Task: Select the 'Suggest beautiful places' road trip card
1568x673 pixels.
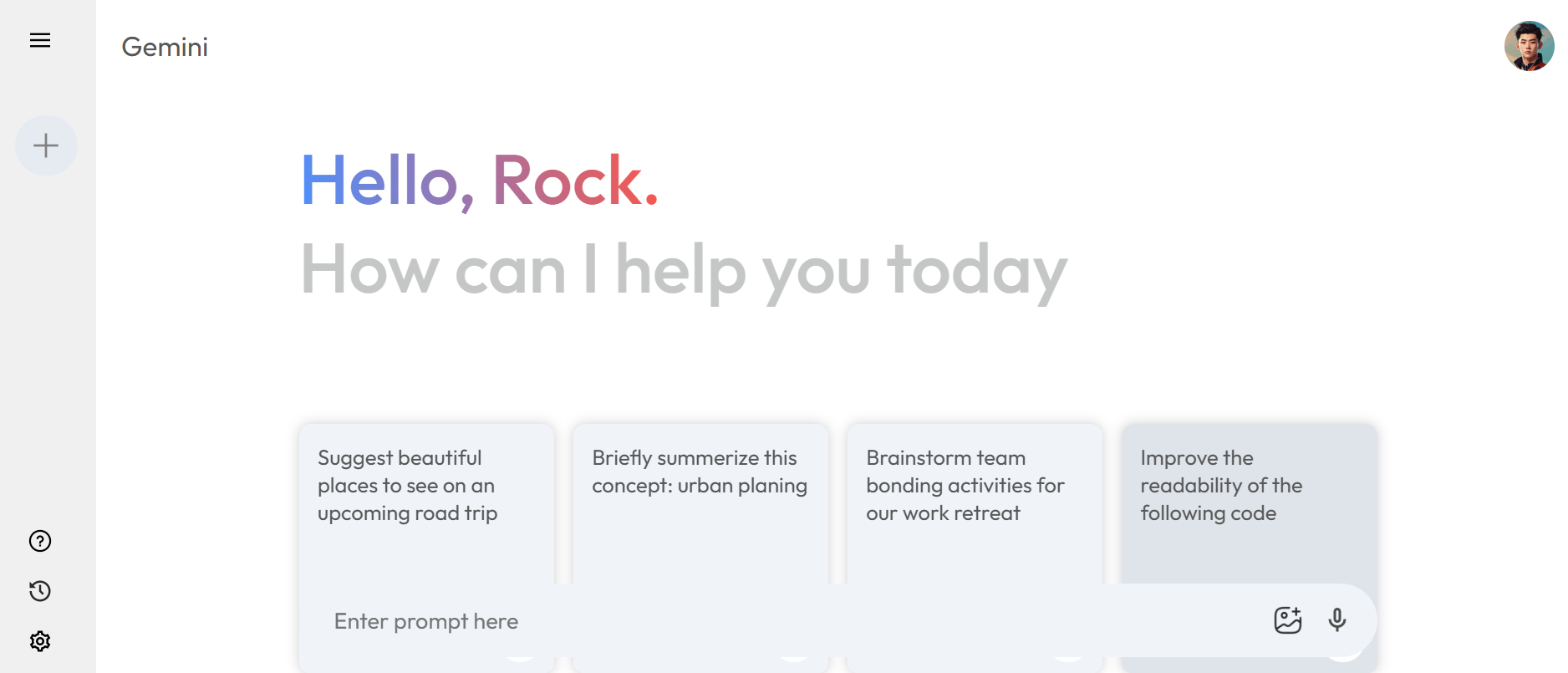Action: point(426,503)
